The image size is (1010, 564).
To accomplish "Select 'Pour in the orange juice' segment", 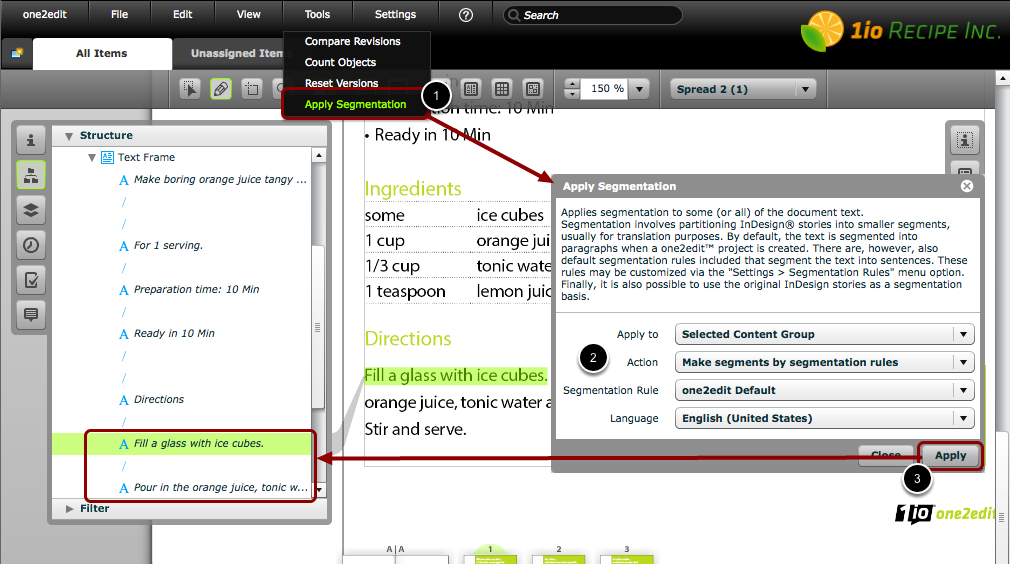I will point(220,487).
